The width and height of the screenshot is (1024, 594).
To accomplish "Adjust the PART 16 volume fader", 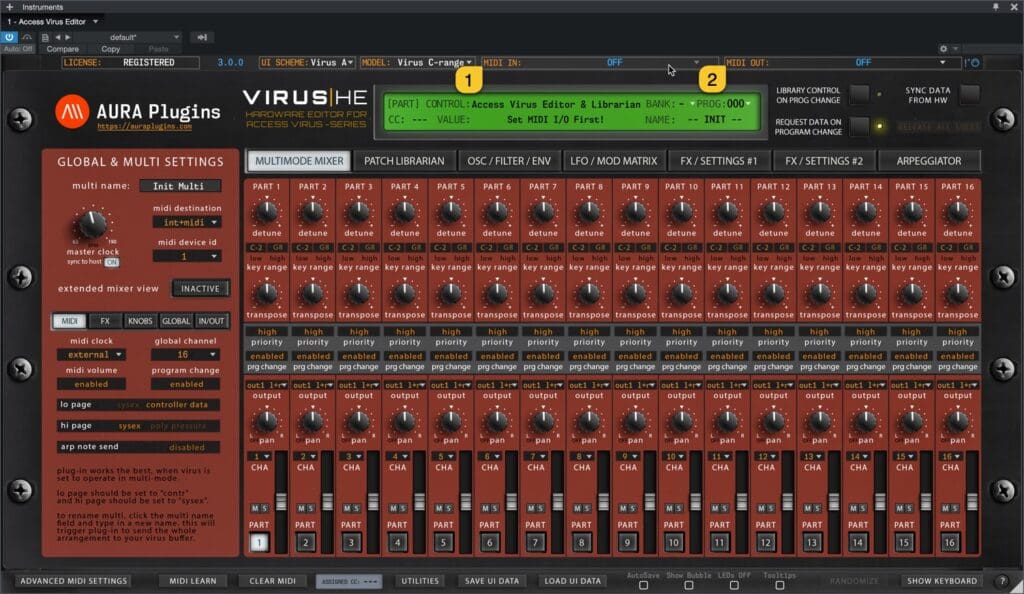I will click(x=972, y=501).
